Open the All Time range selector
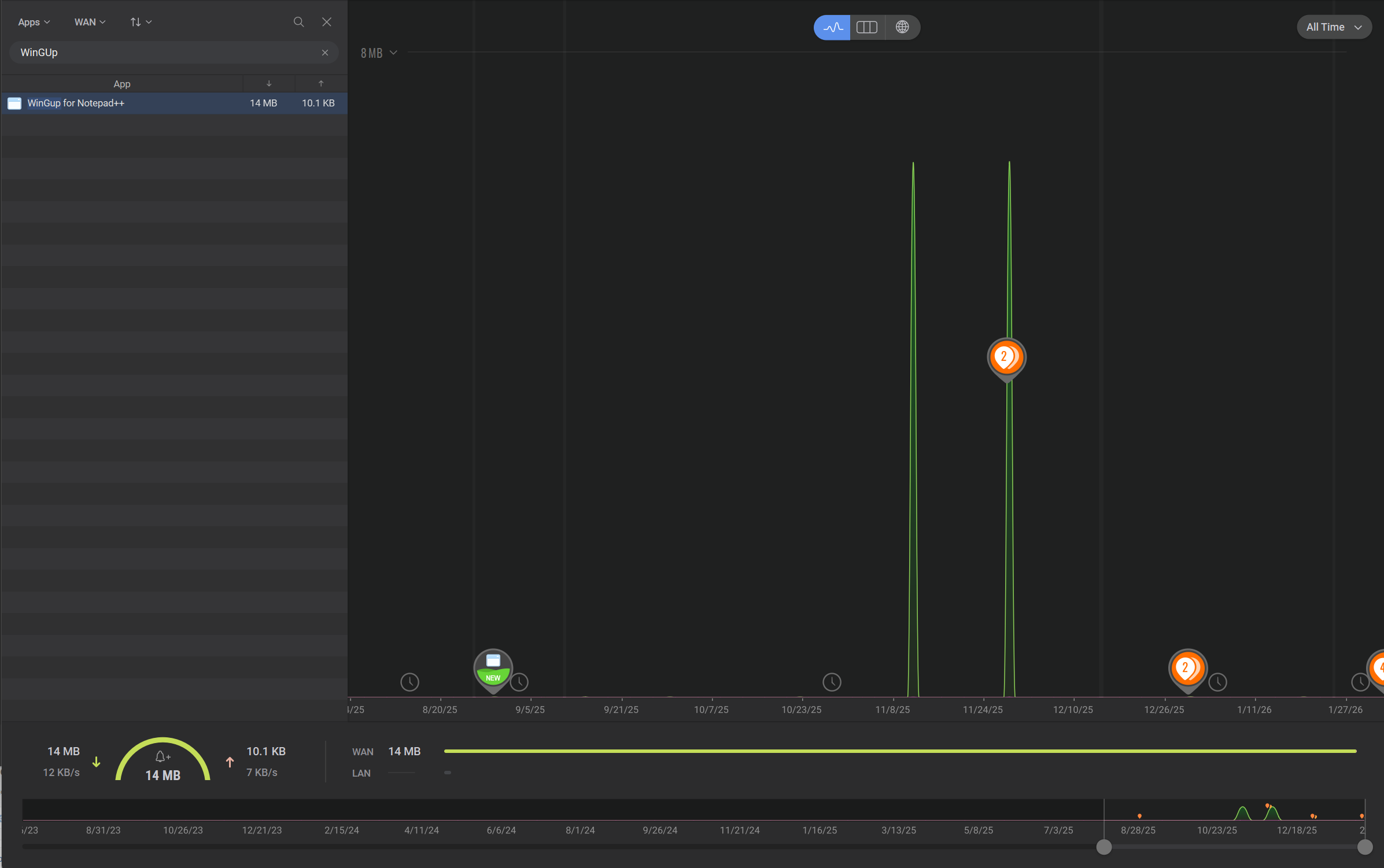Screen dimensions: 1384x868 tap(1333, 27)
